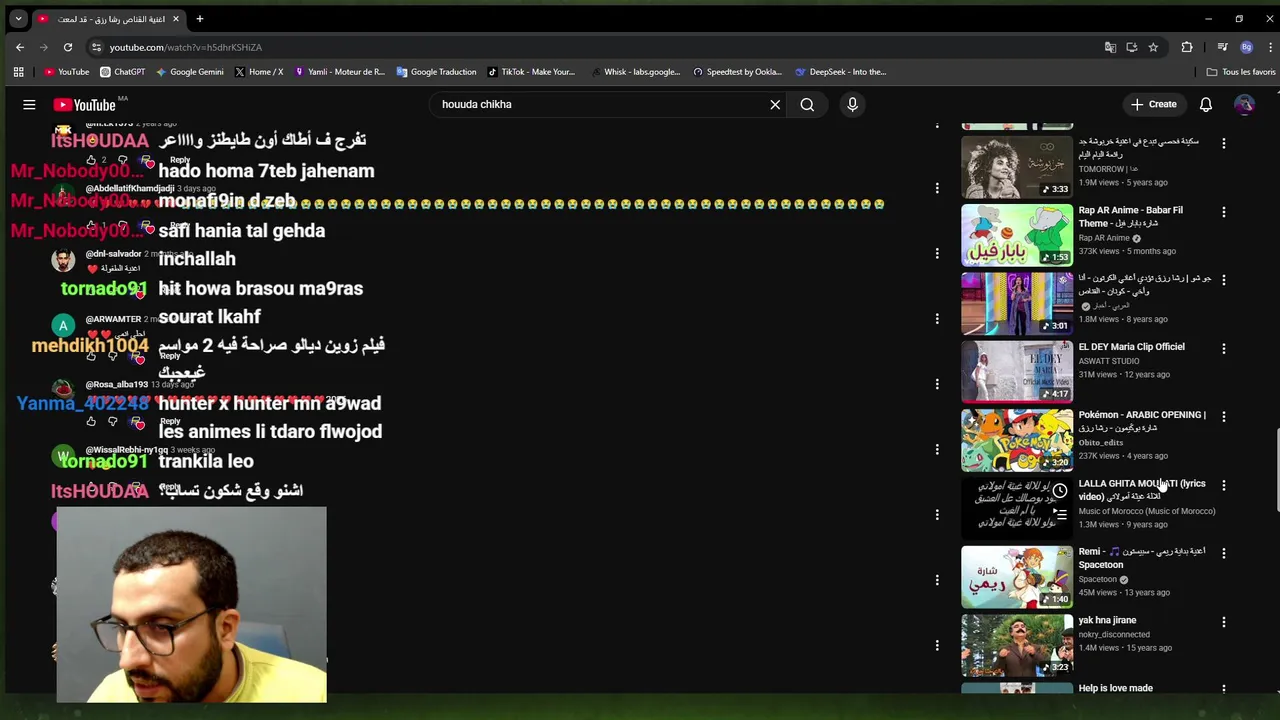1280x720 pixels.
Task: Open the Remi Spacetoon video thumbnail
Action: click(1017, 577)
